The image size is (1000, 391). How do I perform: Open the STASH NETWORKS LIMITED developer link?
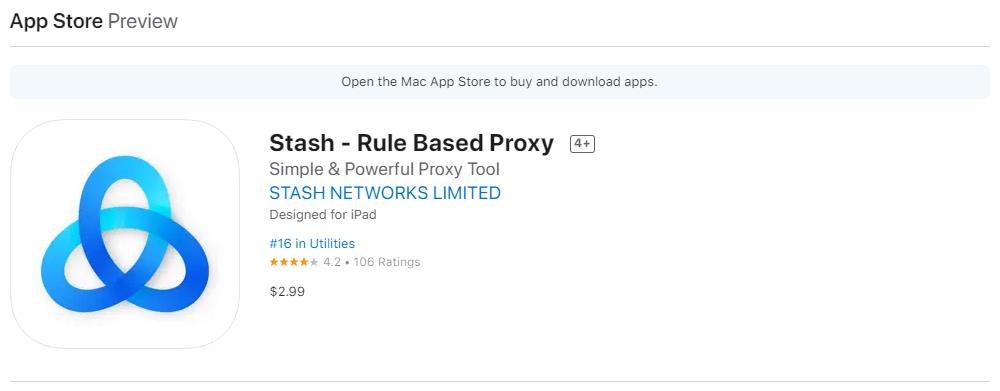tap(385, 193)
